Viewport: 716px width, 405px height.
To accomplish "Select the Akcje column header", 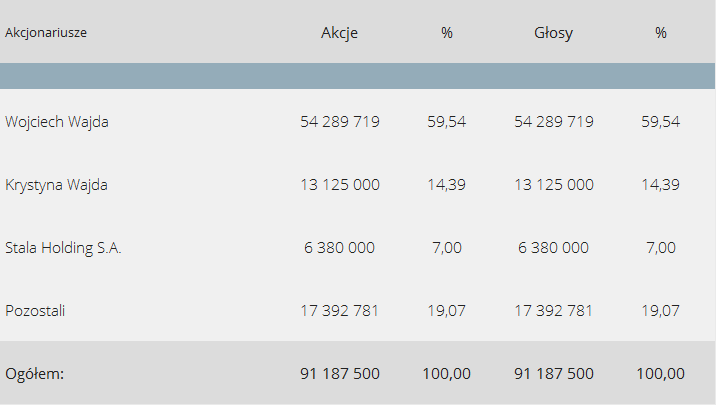I will point(339,33).
